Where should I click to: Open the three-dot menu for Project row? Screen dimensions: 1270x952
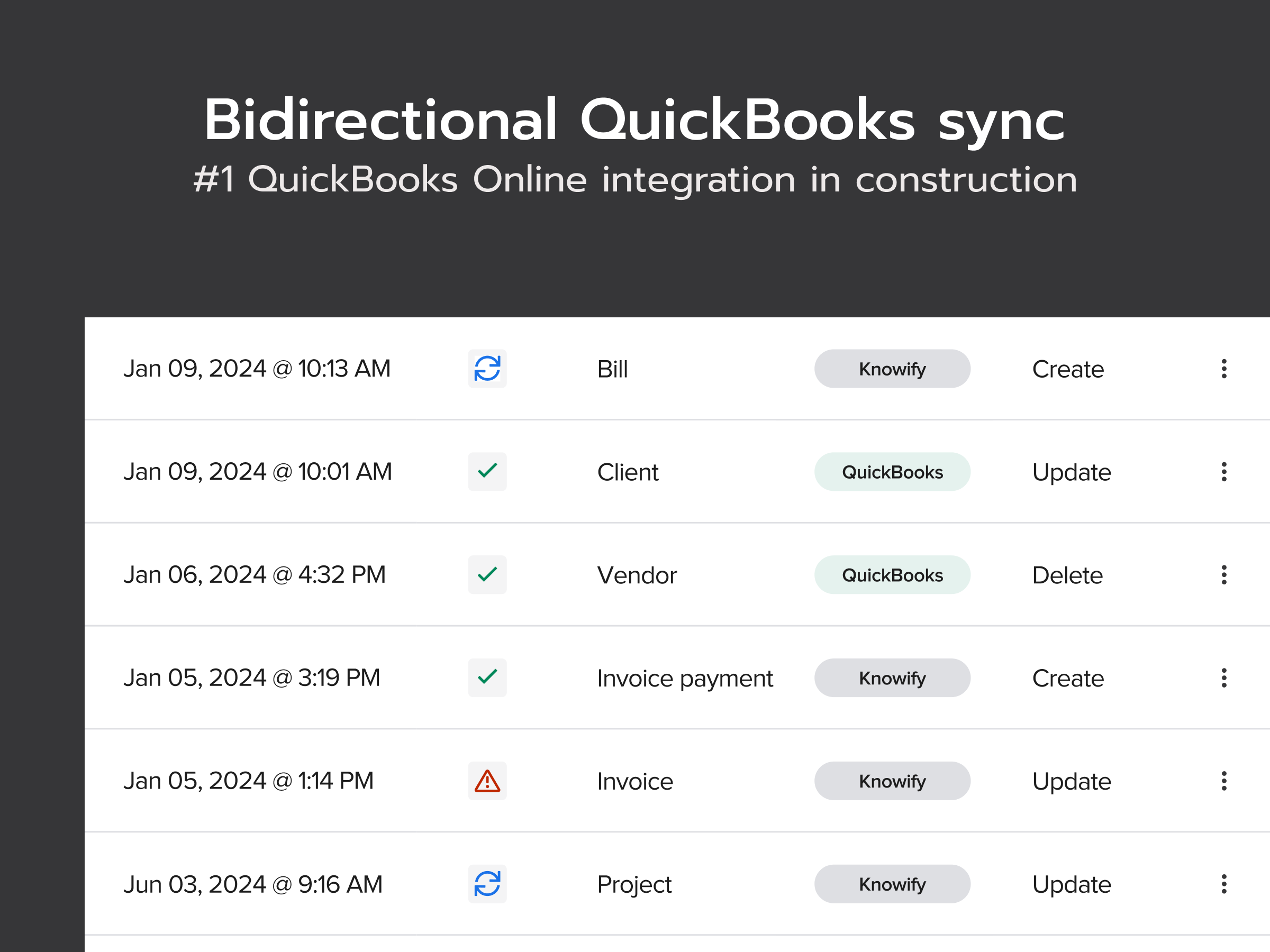point(1224,884)
